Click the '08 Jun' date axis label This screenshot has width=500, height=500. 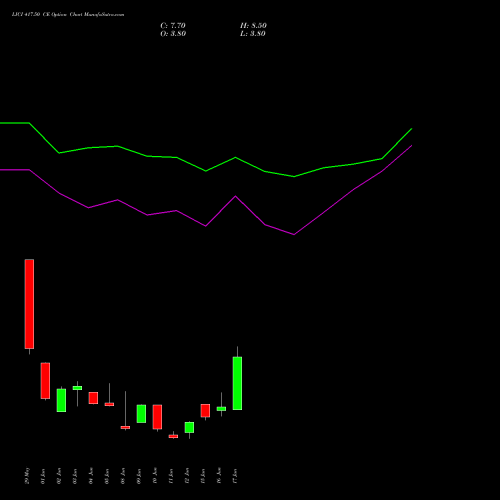pos(123,476)
